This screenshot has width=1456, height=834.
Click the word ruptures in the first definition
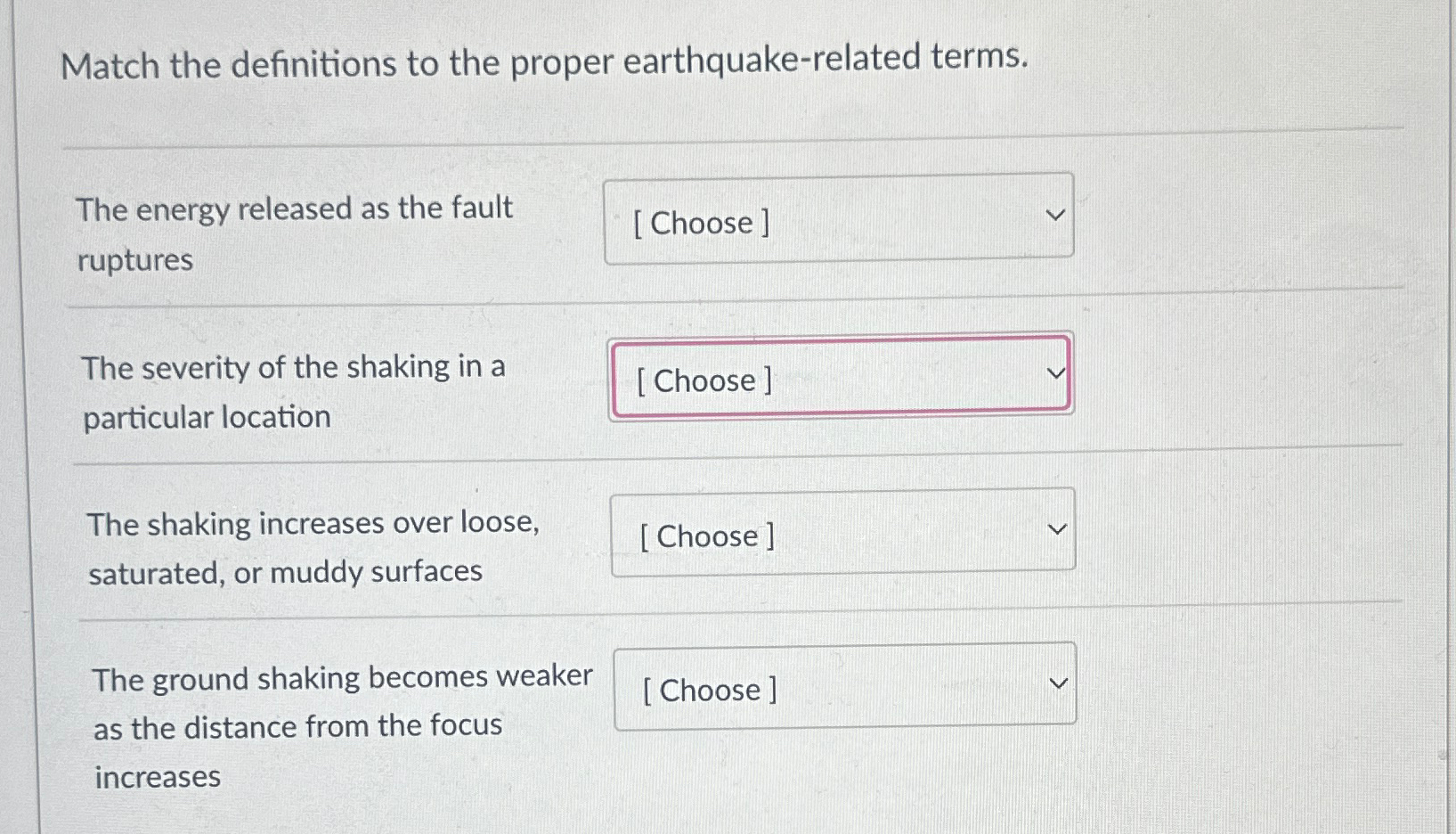133,260
